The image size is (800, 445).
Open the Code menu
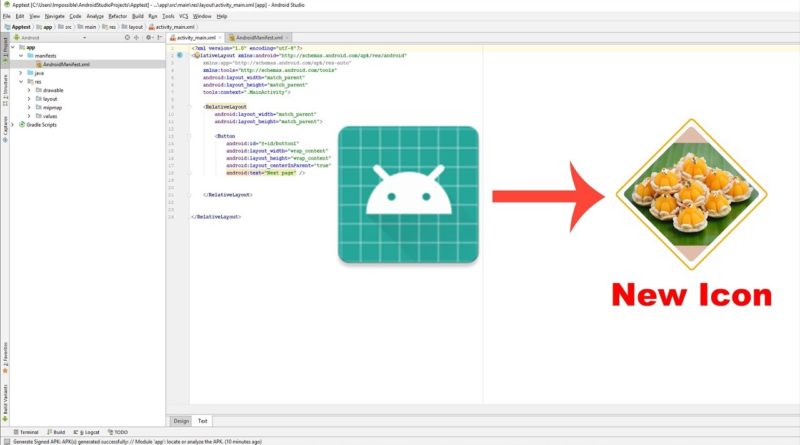pos(76,16)
